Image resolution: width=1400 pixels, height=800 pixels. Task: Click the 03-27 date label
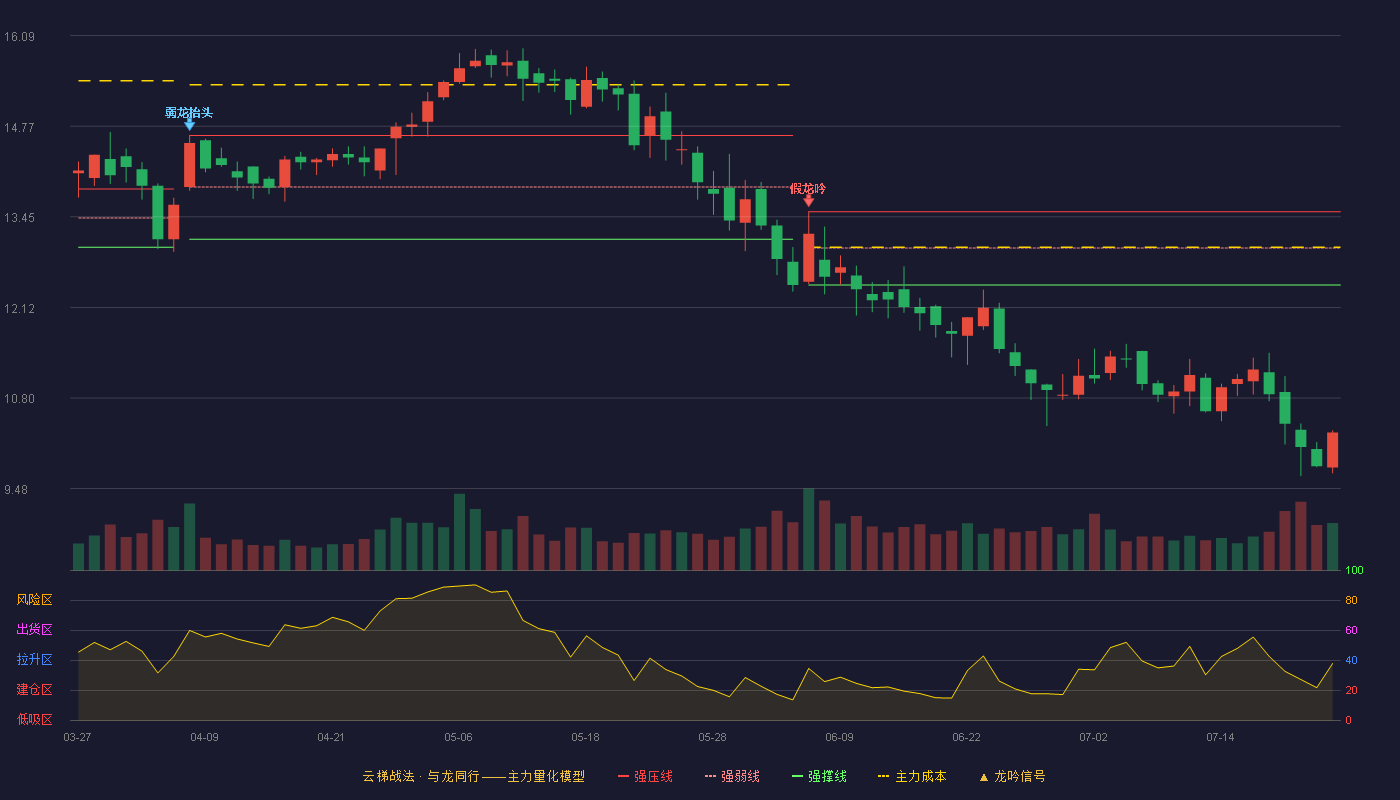[x=77, y=737]
